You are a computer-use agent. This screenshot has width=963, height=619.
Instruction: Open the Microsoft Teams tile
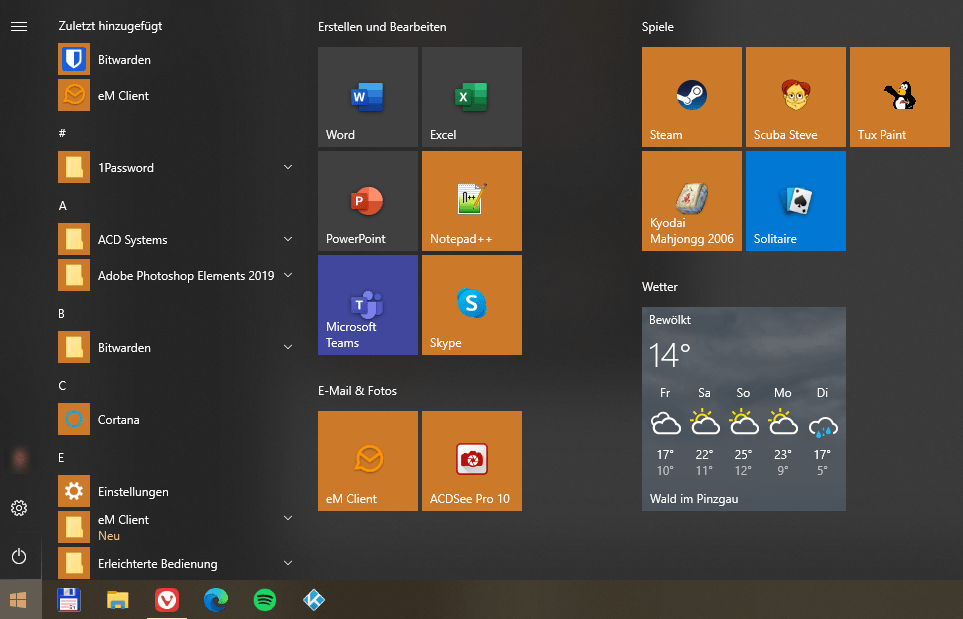(x=368, y=305)
